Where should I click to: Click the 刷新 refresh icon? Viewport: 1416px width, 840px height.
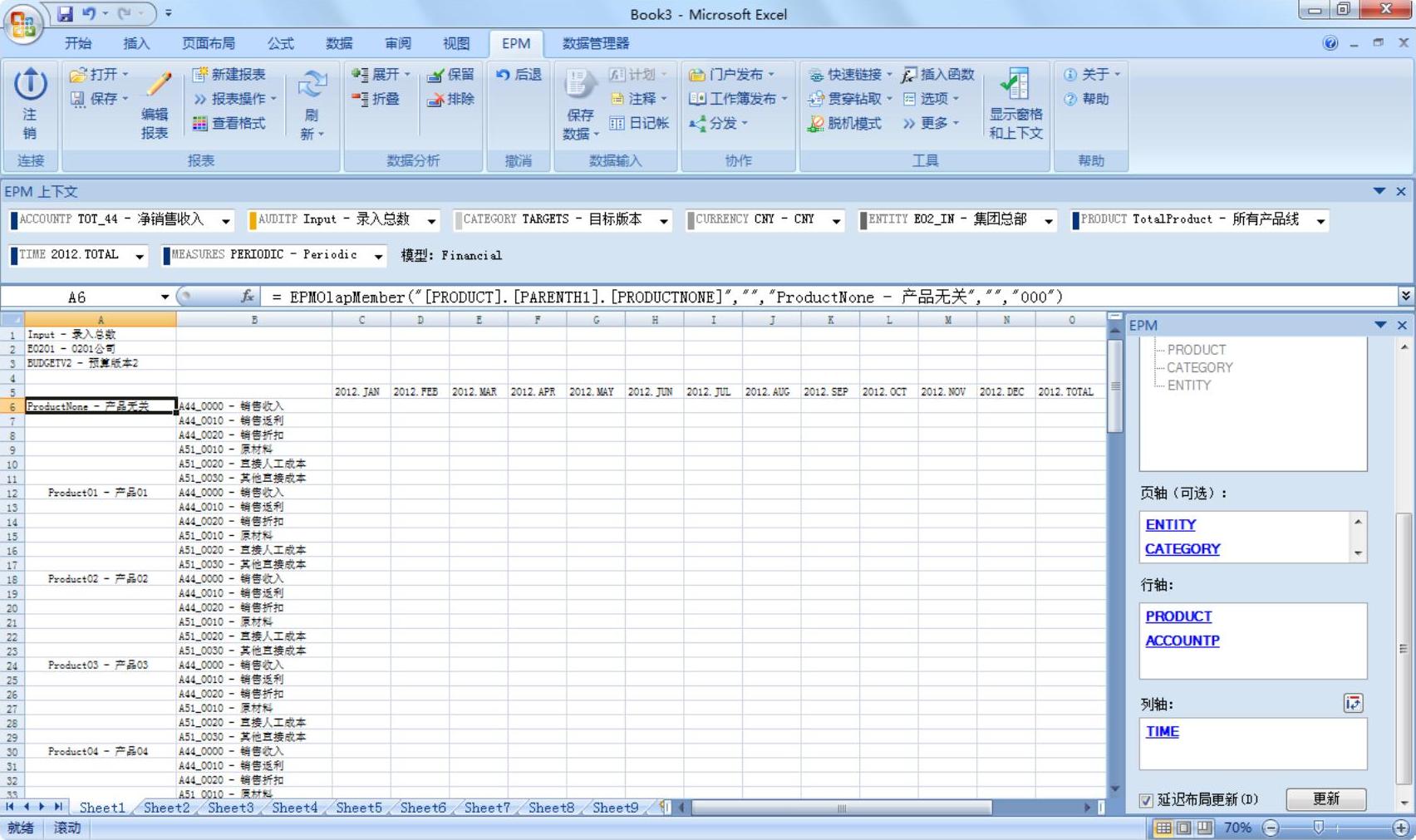click(x=312, y=84)
